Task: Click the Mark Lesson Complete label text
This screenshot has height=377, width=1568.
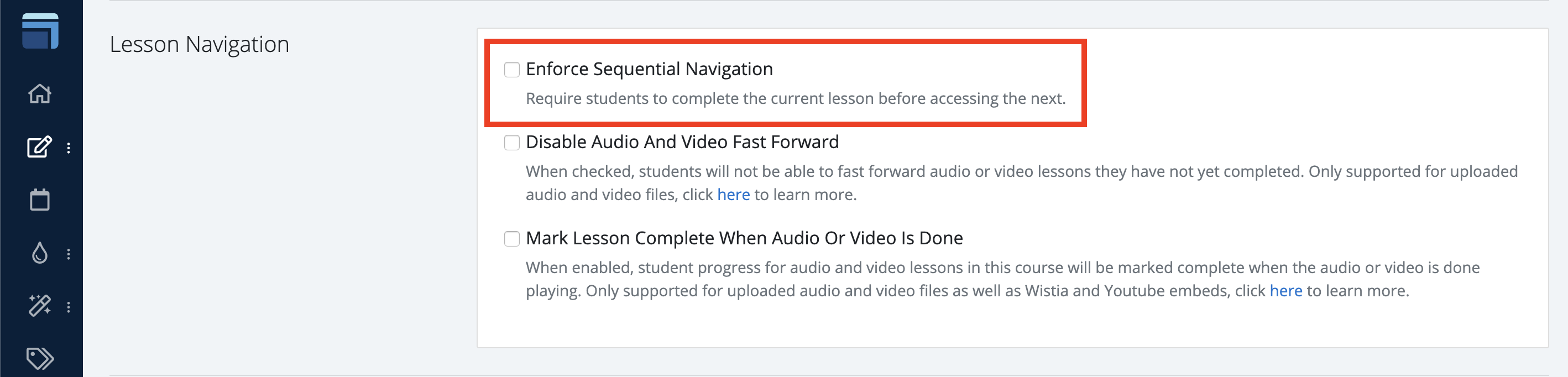Action: [744, 238]
